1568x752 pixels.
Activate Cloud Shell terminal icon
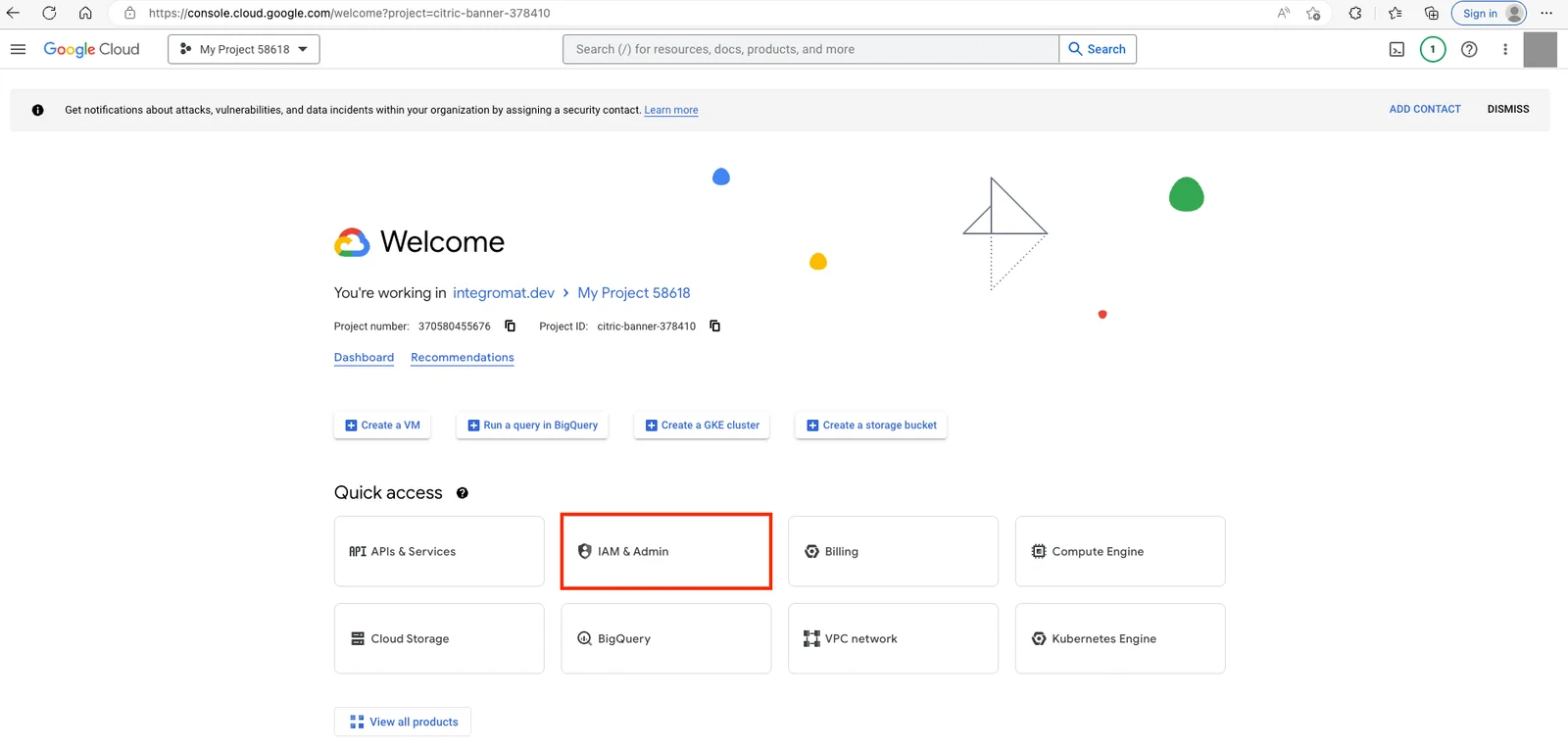point(1396,50)
